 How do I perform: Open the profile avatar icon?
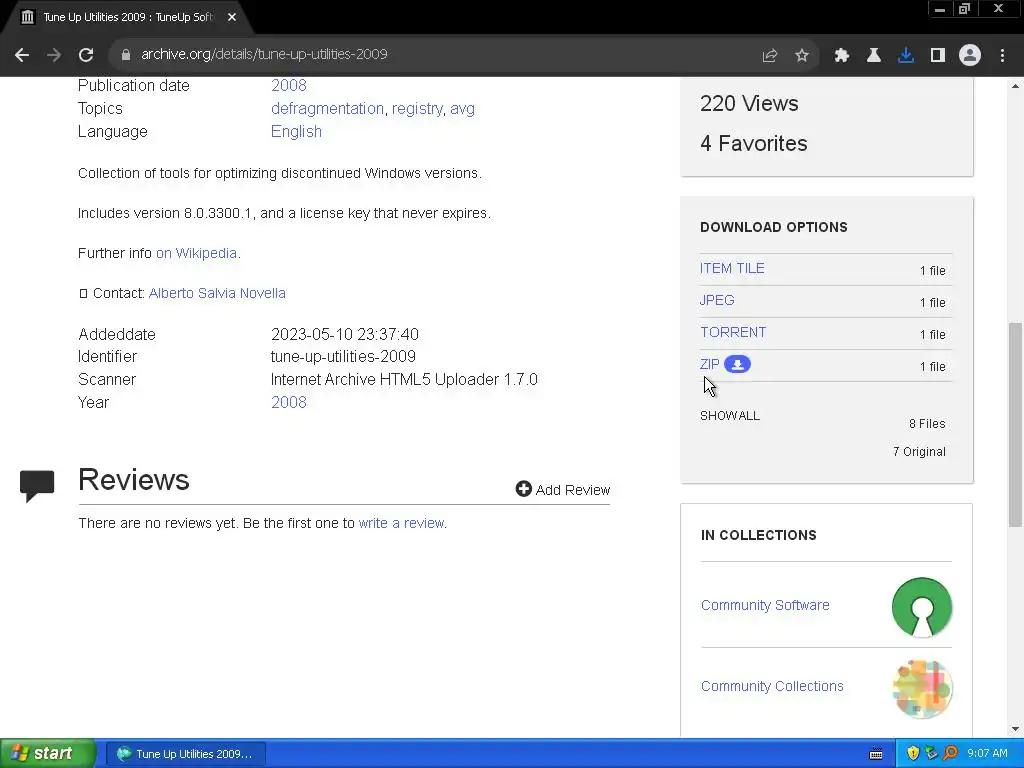[x=970, y=55]
